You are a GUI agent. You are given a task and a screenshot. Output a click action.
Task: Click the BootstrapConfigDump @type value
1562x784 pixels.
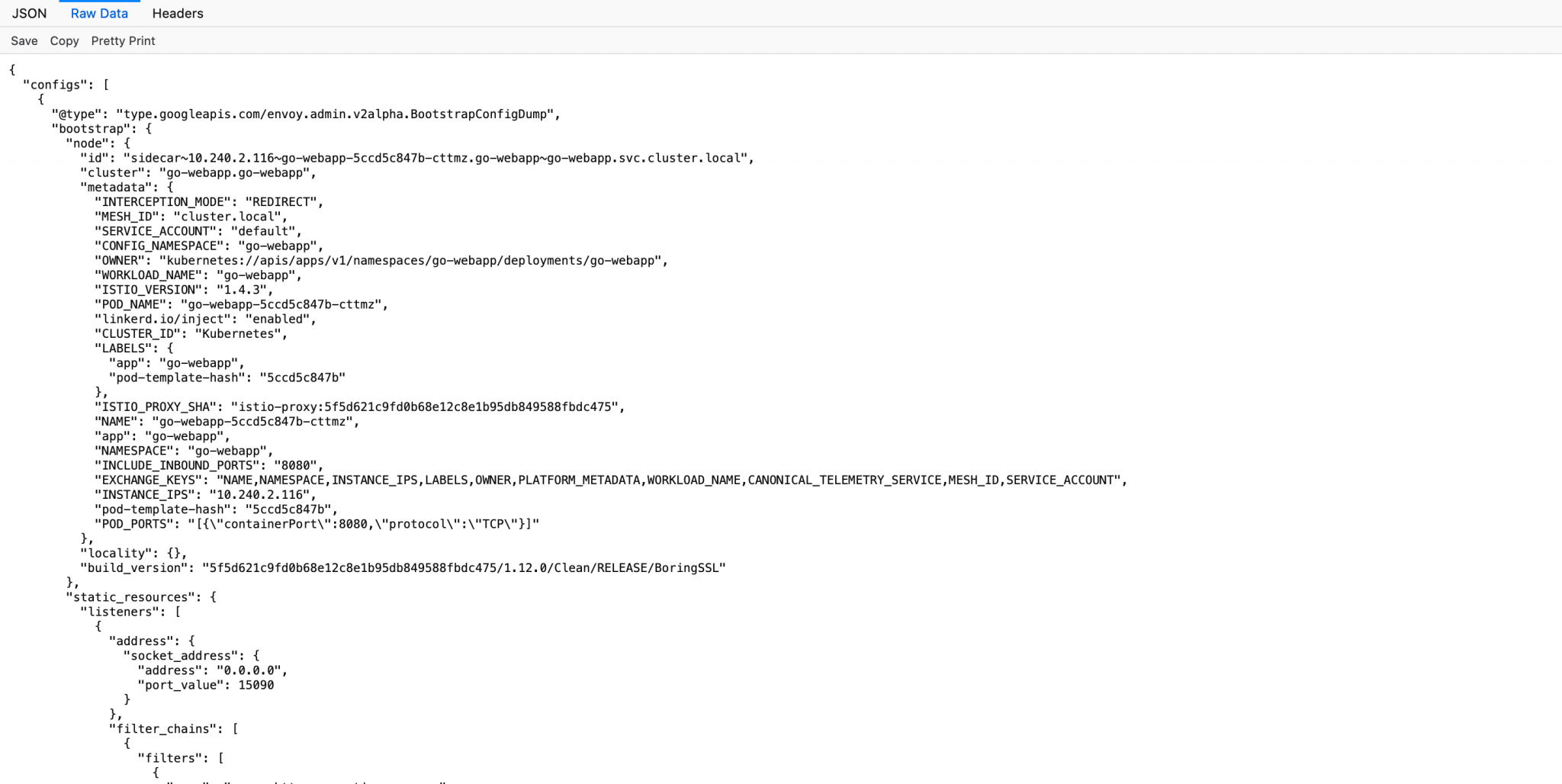coord(336,114)
